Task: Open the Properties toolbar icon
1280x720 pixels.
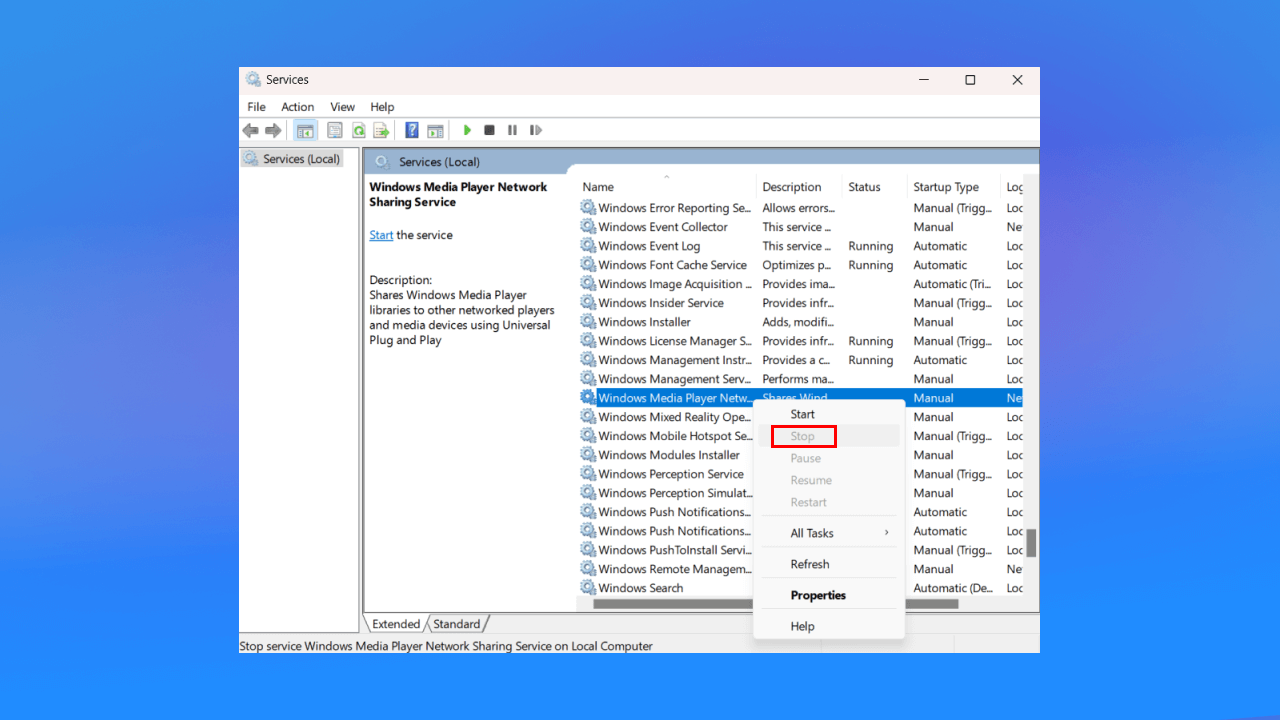Action: 335,130
